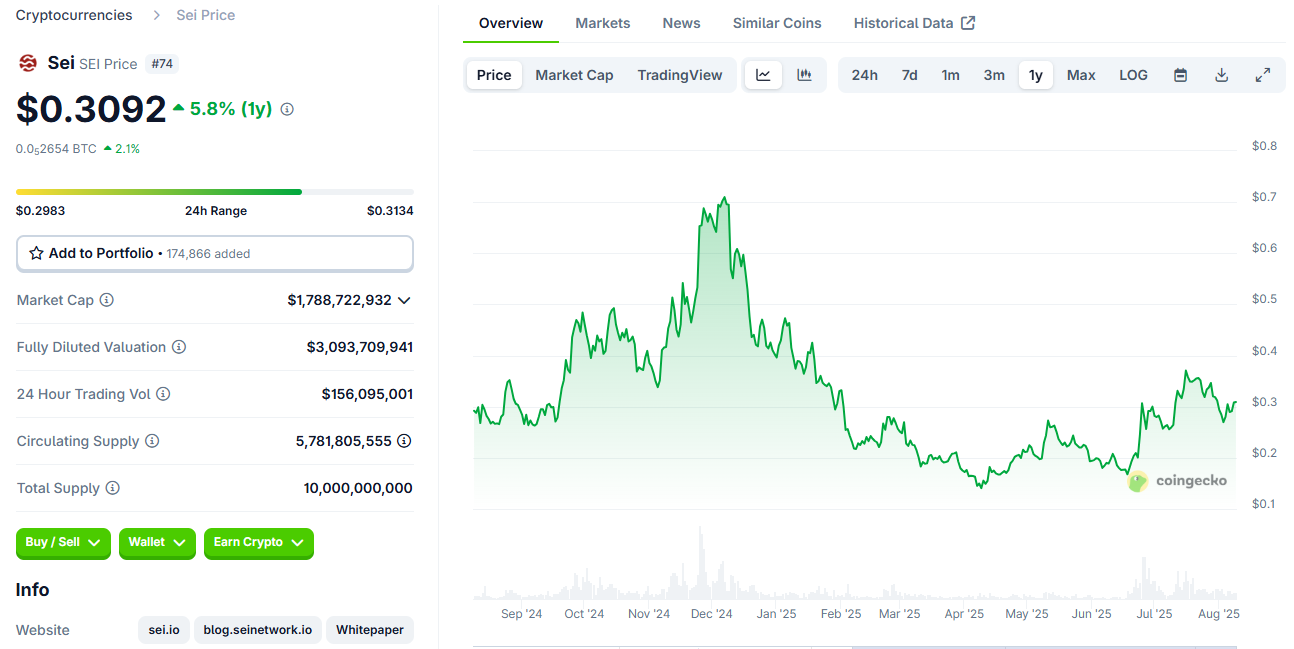Download chart data icon

[1221, 75]
